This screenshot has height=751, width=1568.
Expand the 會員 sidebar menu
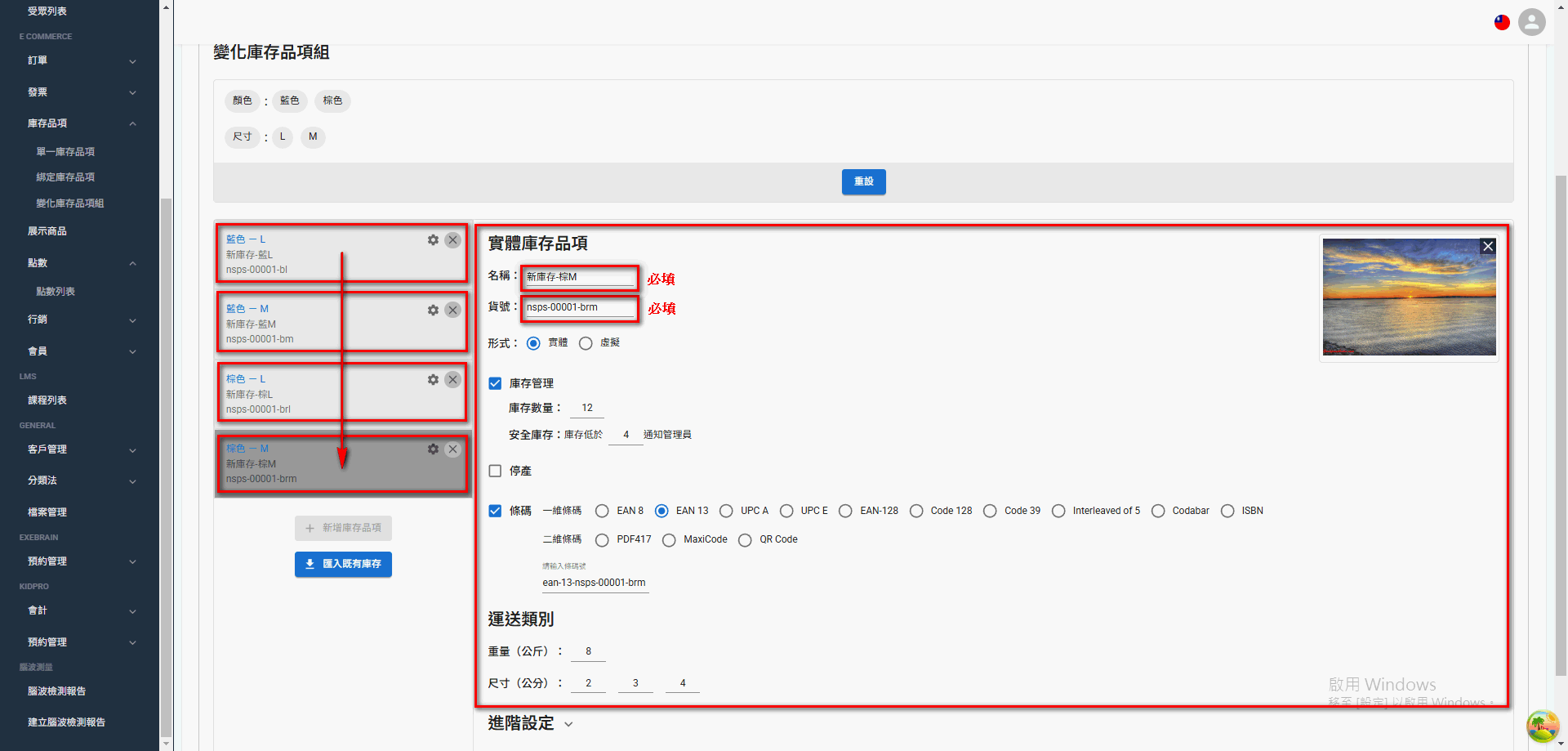click(80, 351)
